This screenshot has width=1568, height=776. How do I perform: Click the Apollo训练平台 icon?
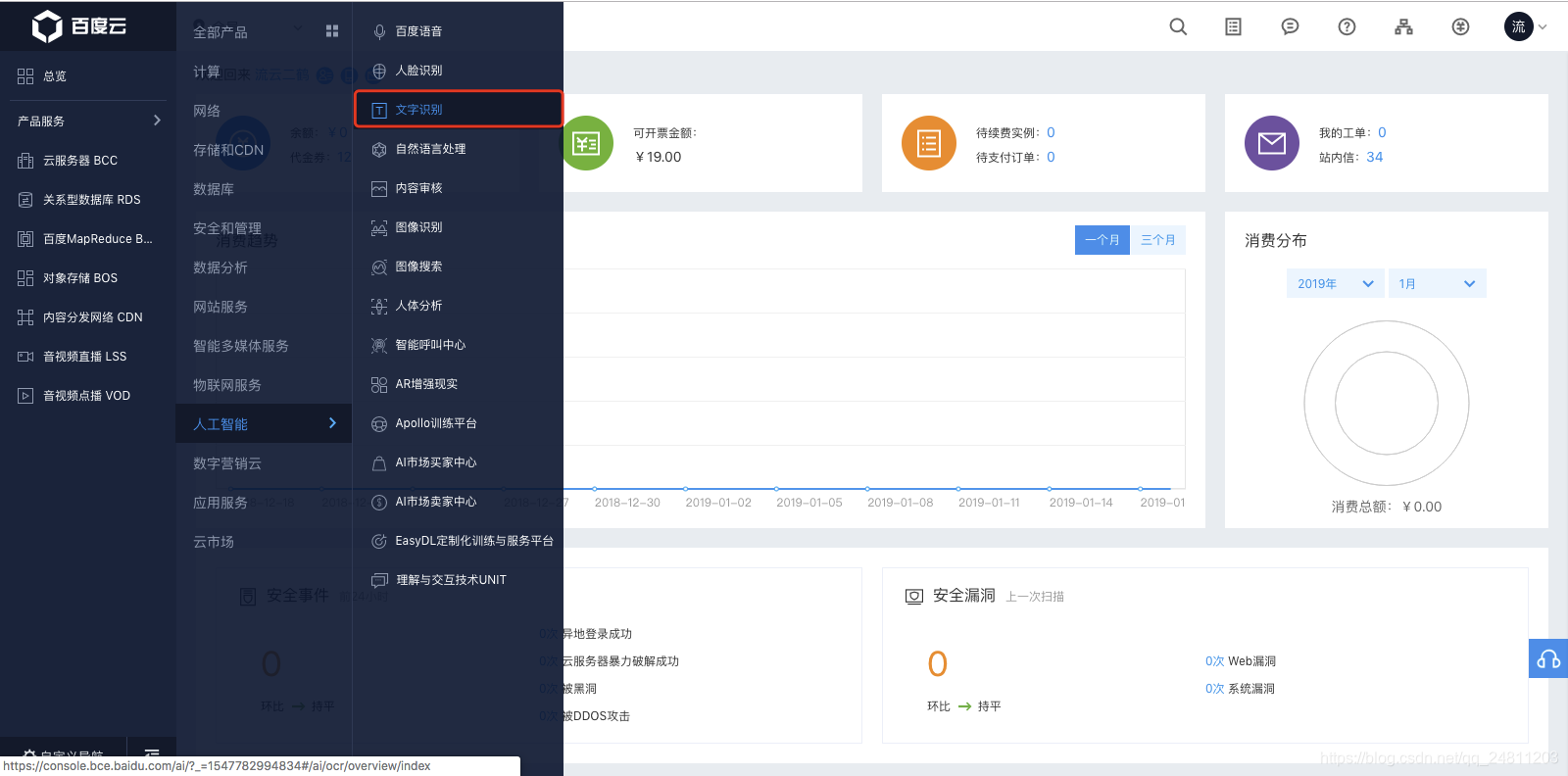coord(379,424)
